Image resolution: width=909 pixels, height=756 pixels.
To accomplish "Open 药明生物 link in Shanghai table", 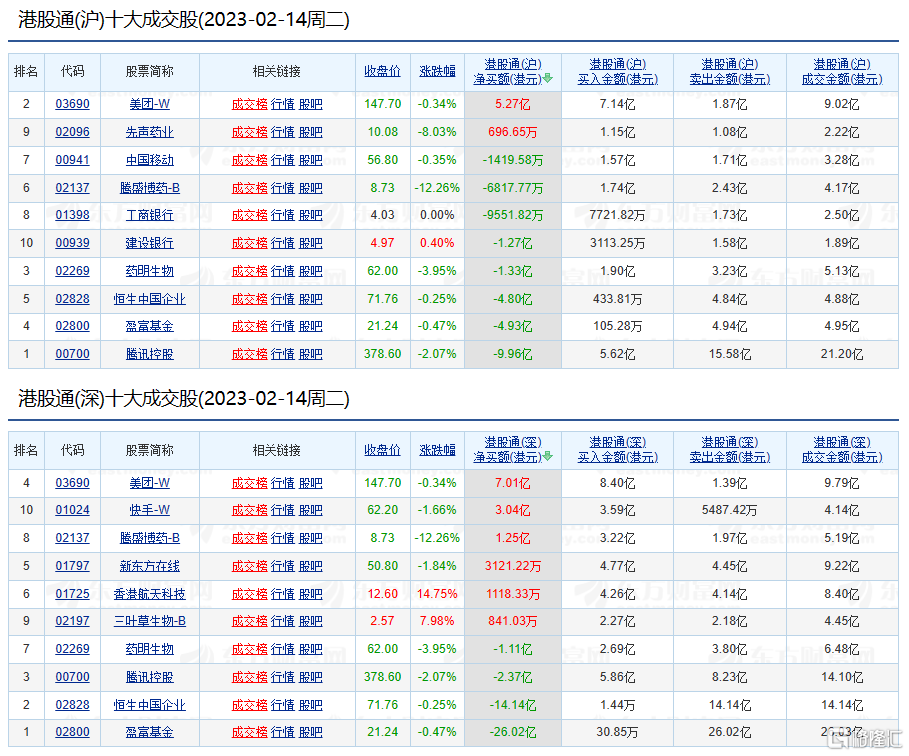I will 150,271.
